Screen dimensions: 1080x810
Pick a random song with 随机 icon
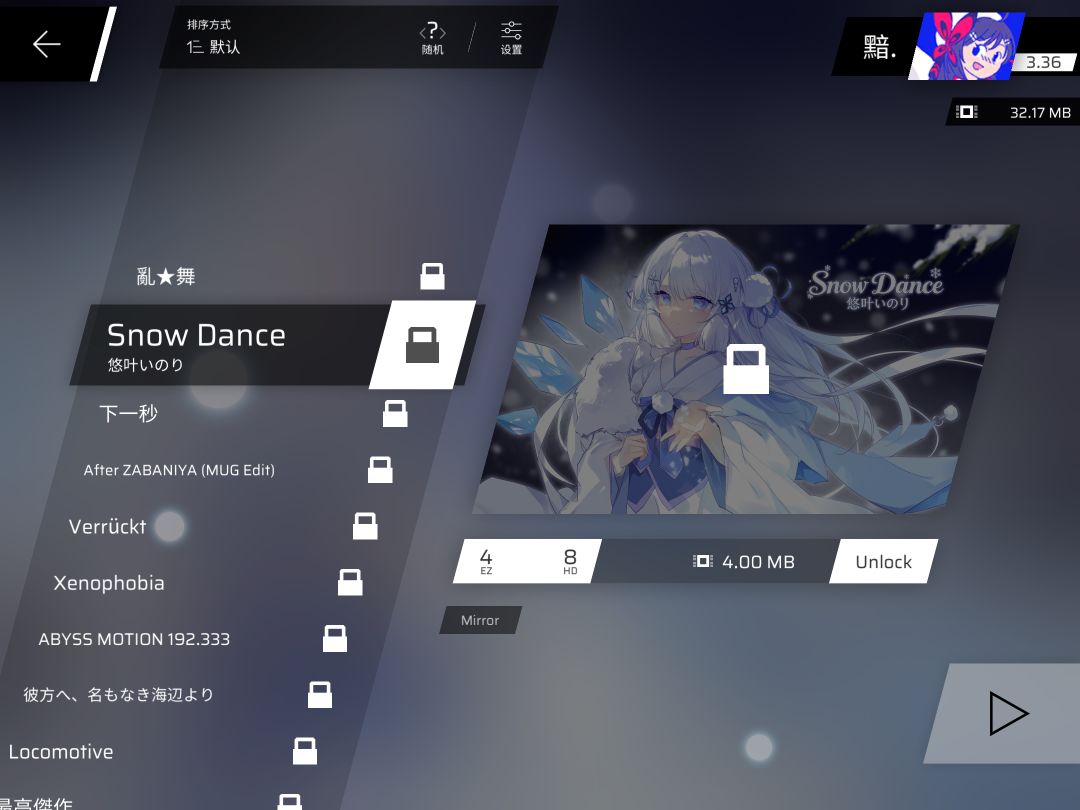433,38
